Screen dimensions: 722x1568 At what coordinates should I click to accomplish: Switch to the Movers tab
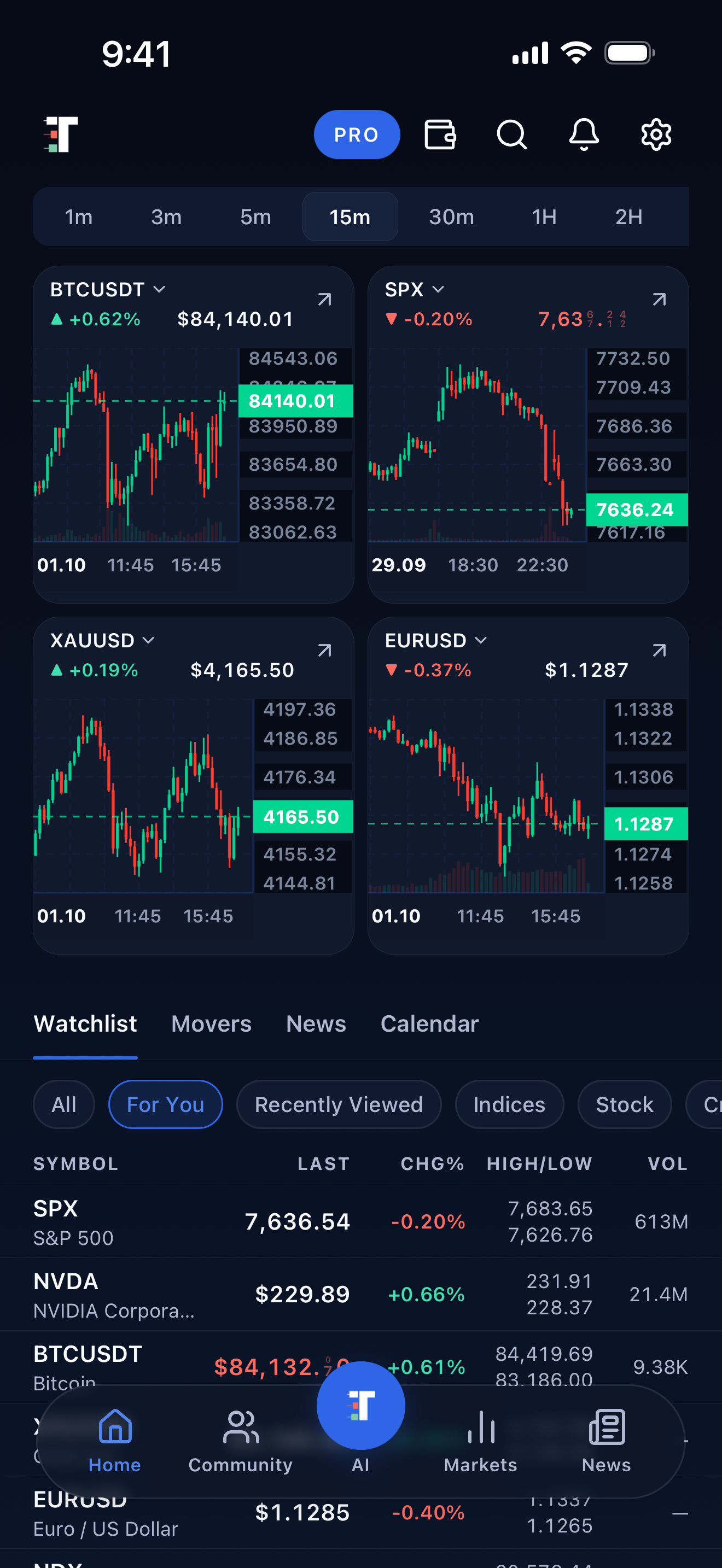pyautogui.click(x=211, y=1024)
